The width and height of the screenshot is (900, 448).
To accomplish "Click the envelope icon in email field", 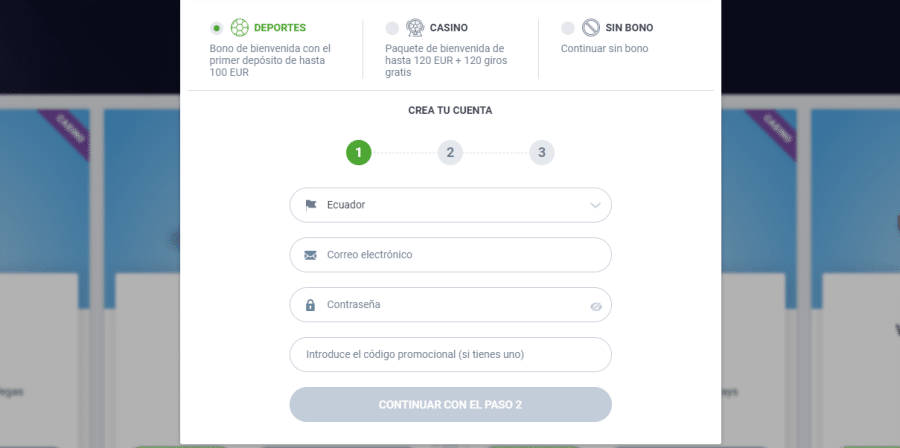I will [x=310, y=255].
